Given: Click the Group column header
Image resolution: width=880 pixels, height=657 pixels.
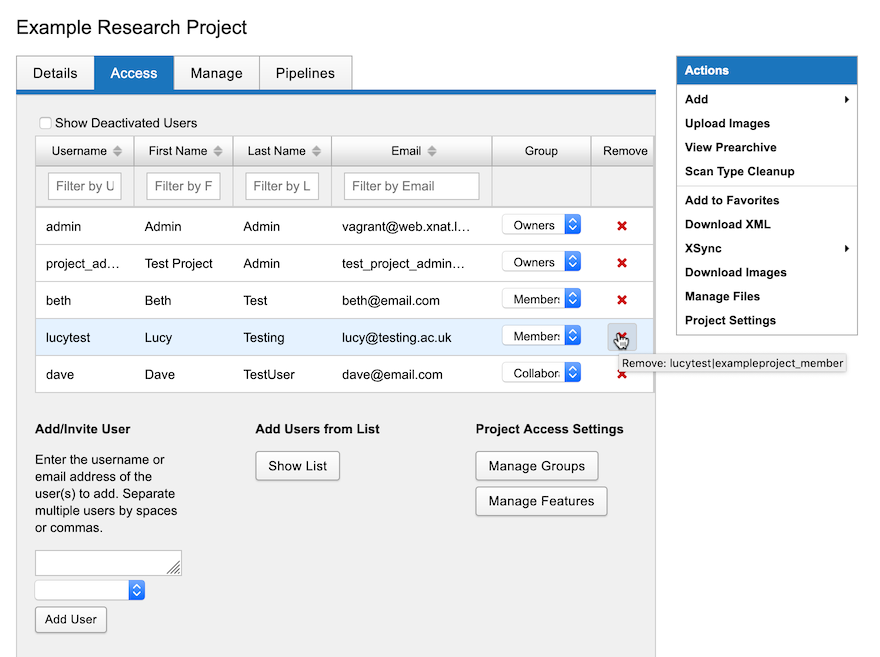Looking at the screenshot, I should (541, 151).
